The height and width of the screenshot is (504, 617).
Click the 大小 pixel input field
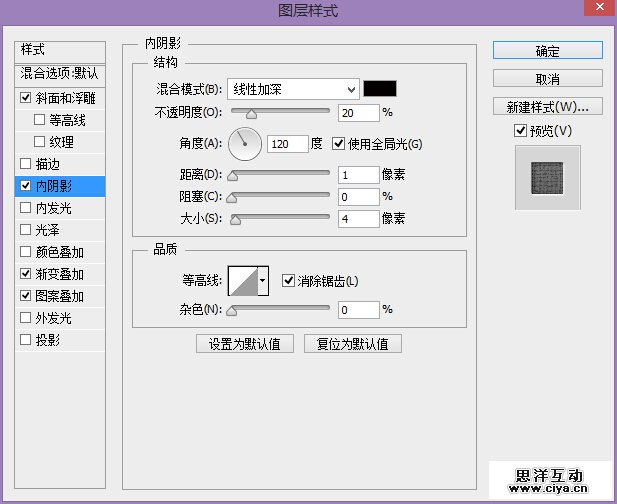pyautogui.click(x=358, y=219)
